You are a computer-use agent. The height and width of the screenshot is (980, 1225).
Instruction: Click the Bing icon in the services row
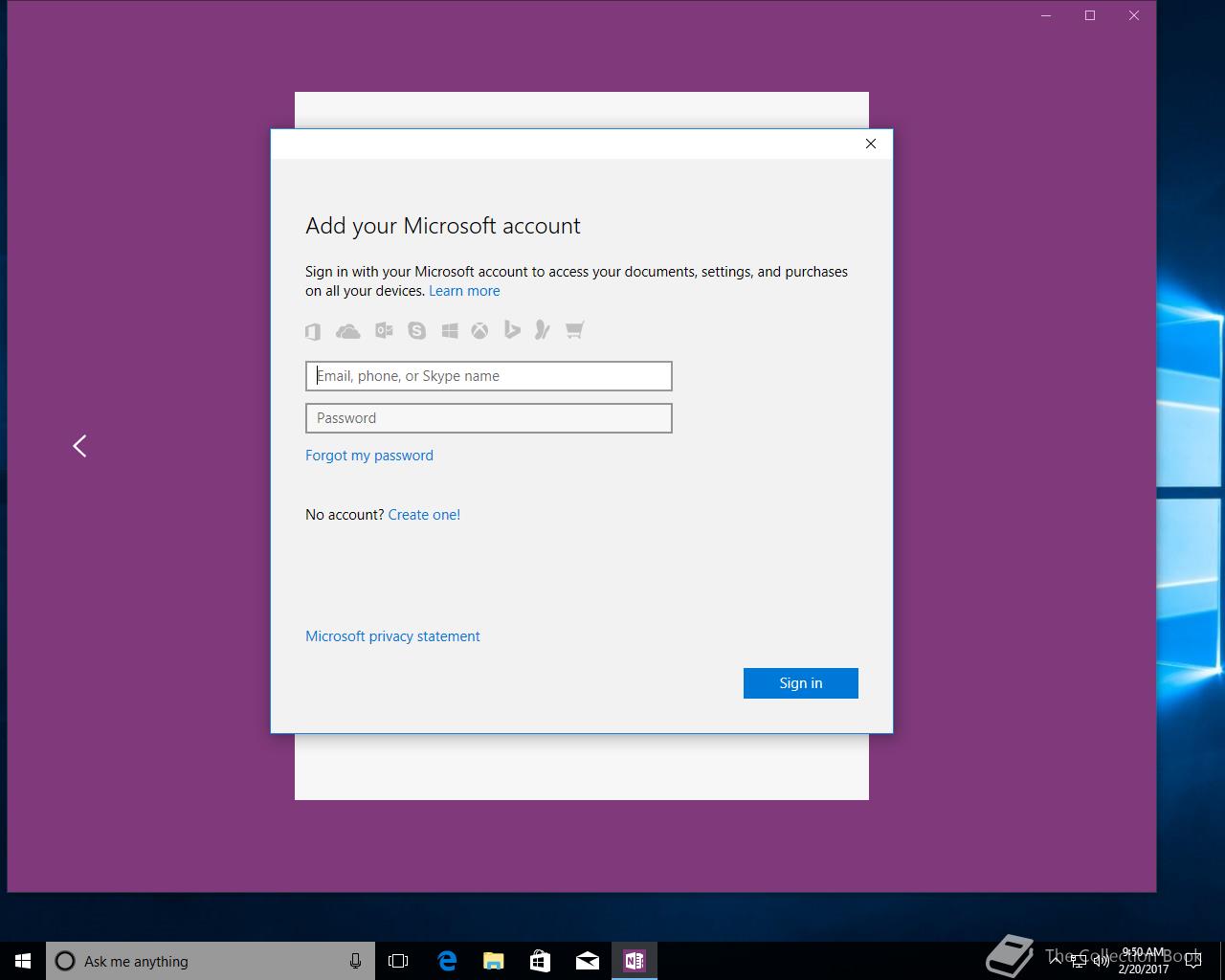pos(512,330)
